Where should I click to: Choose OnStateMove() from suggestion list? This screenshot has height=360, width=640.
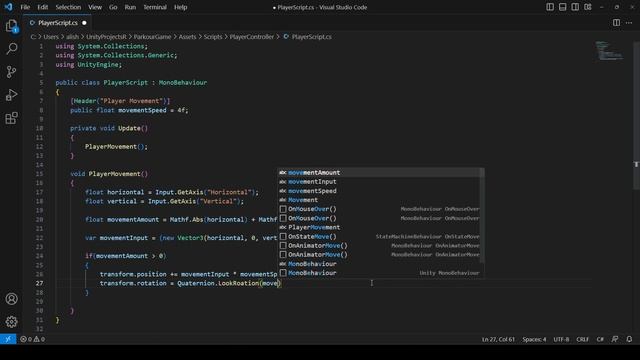380,236
